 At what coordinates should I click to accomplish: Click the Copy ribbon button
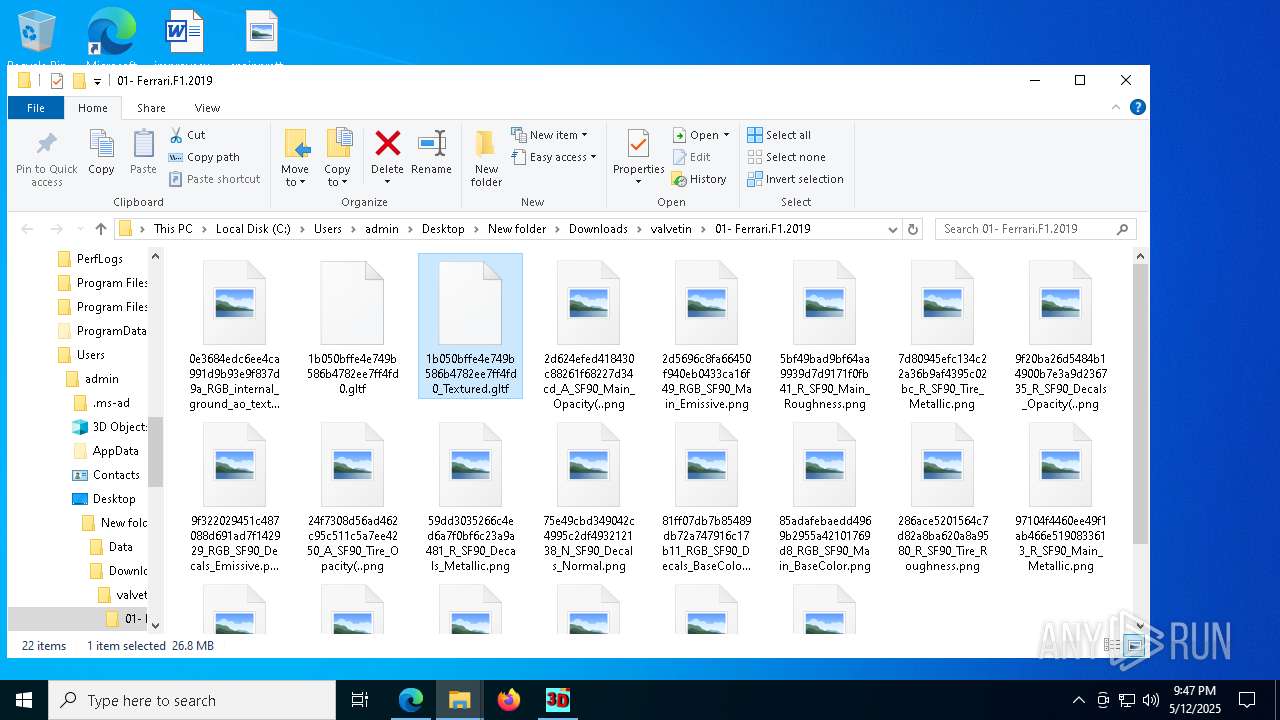101,153
